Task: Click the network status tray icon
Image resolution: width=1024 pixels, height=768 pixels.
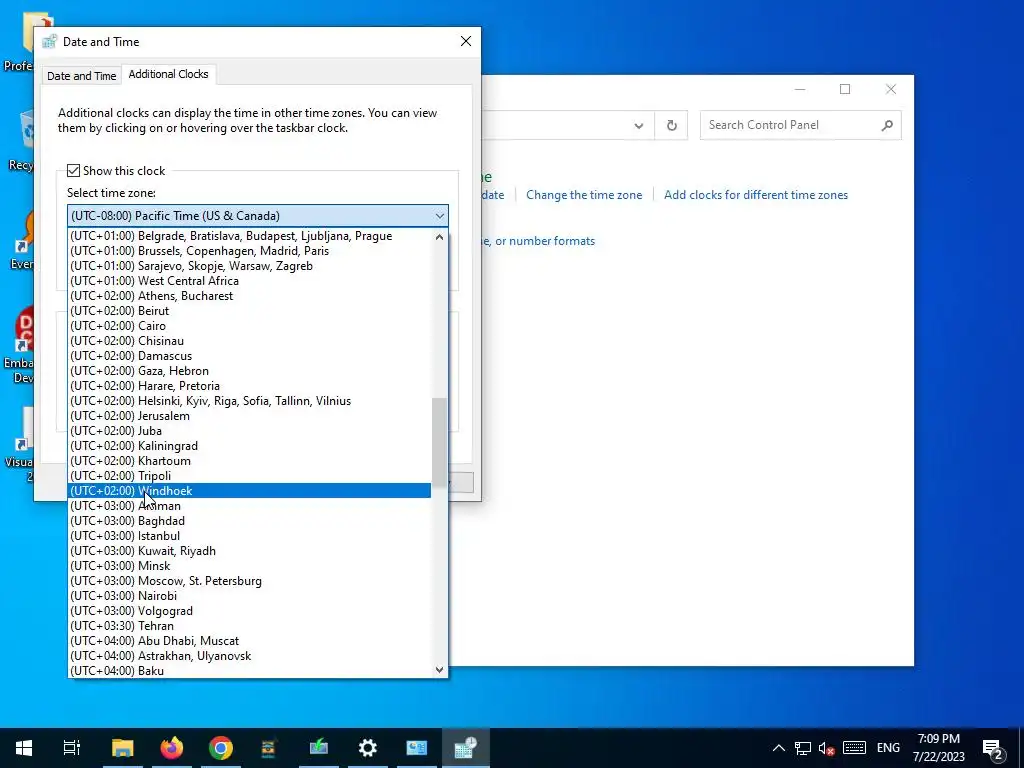Action: pos(803,748)
